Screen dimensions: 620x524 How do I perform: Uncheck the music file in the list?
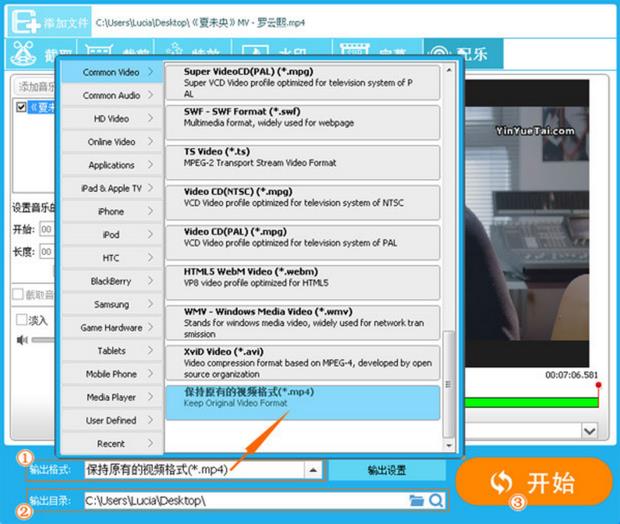[x=21, y=107]
